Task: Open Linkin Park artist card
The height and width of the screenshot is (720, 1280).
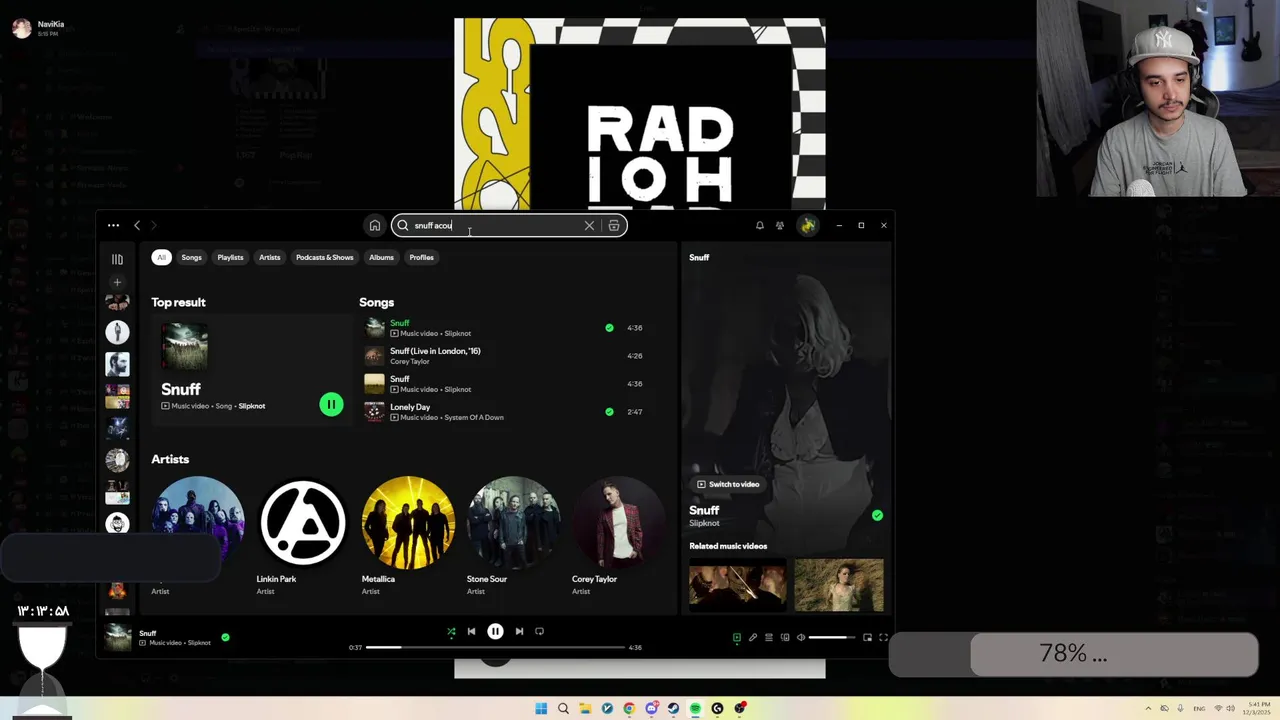Action: 302,537
